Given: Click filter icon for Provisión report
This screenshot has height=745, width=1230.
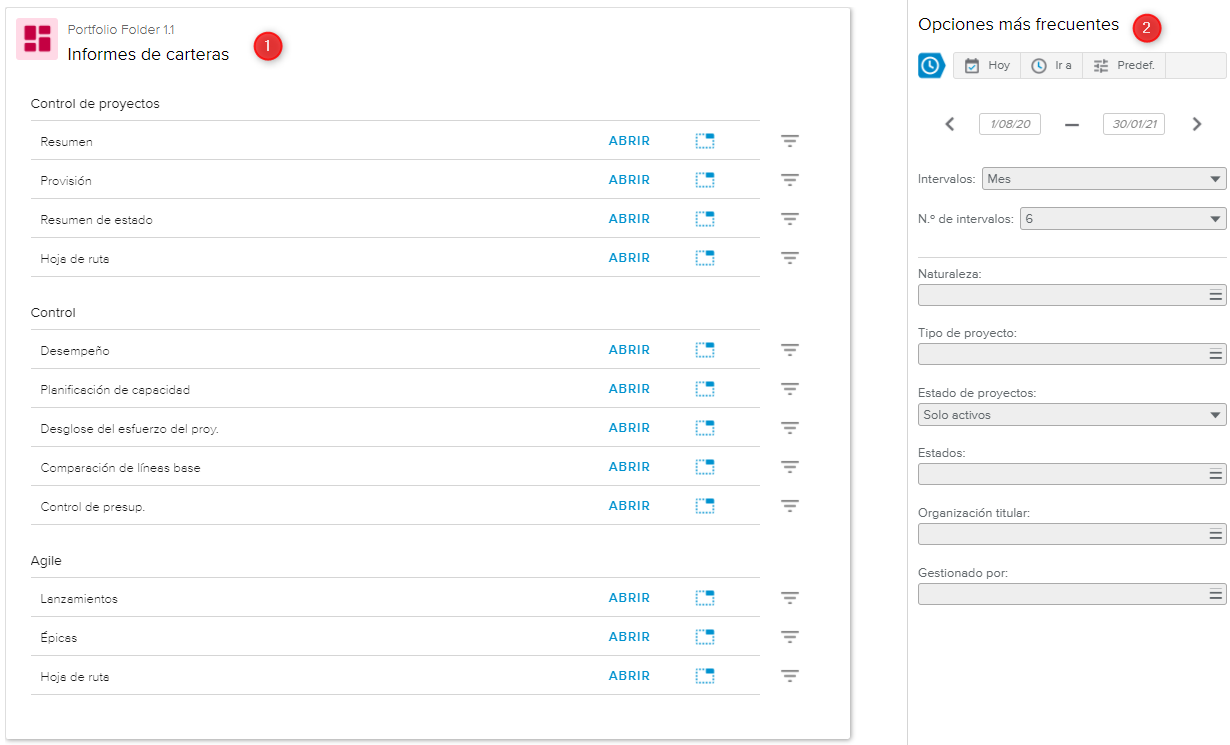Looking at the screenshot, I should [789, 180].
